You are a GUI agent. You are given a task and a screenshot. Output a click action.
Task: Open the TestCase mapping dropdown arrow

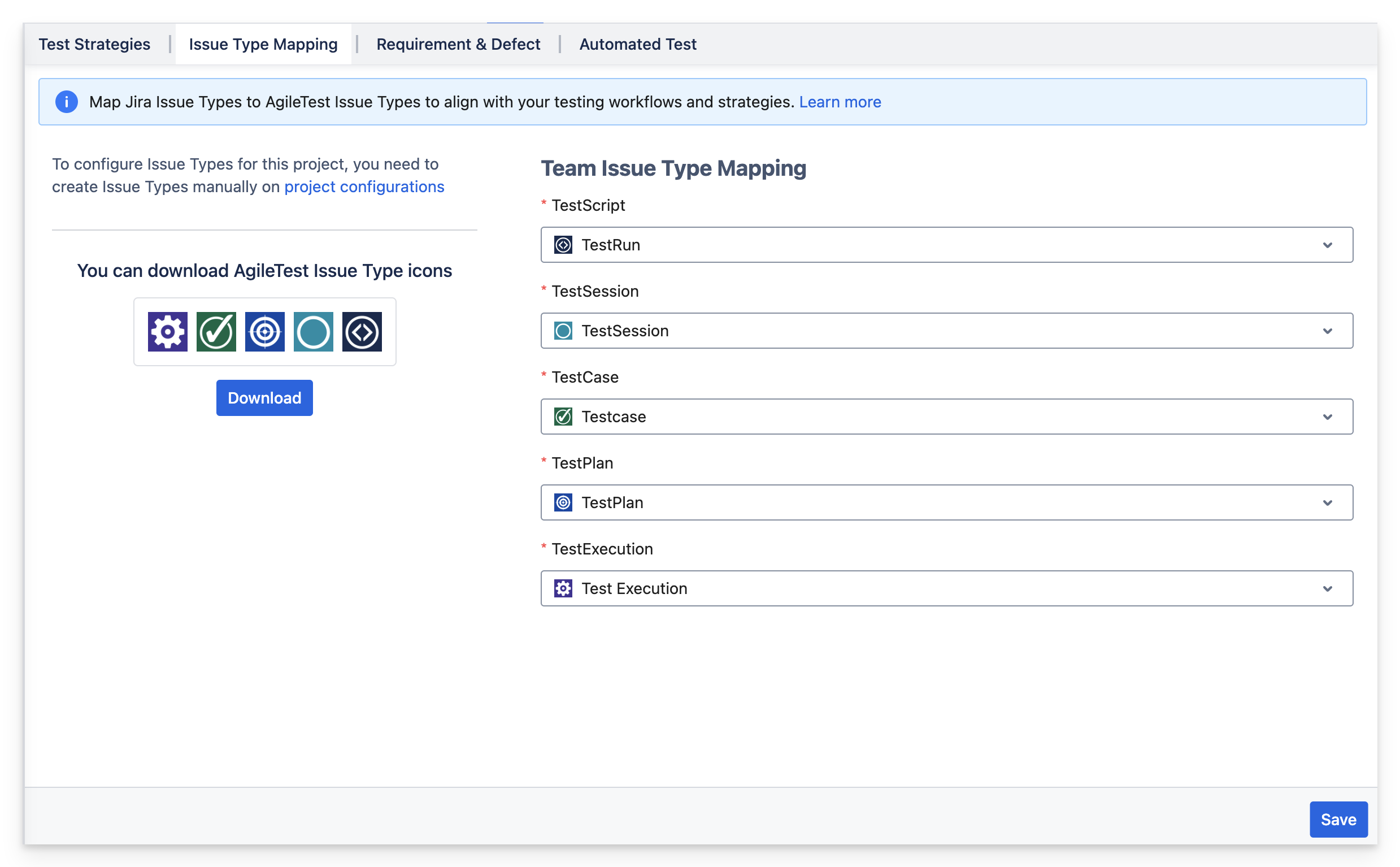coord(1327,417)
